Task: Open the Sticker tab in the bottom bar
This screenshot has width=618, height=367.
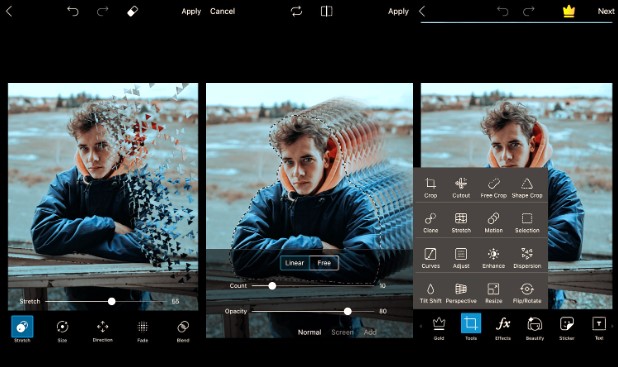Action: click(567, 328)
